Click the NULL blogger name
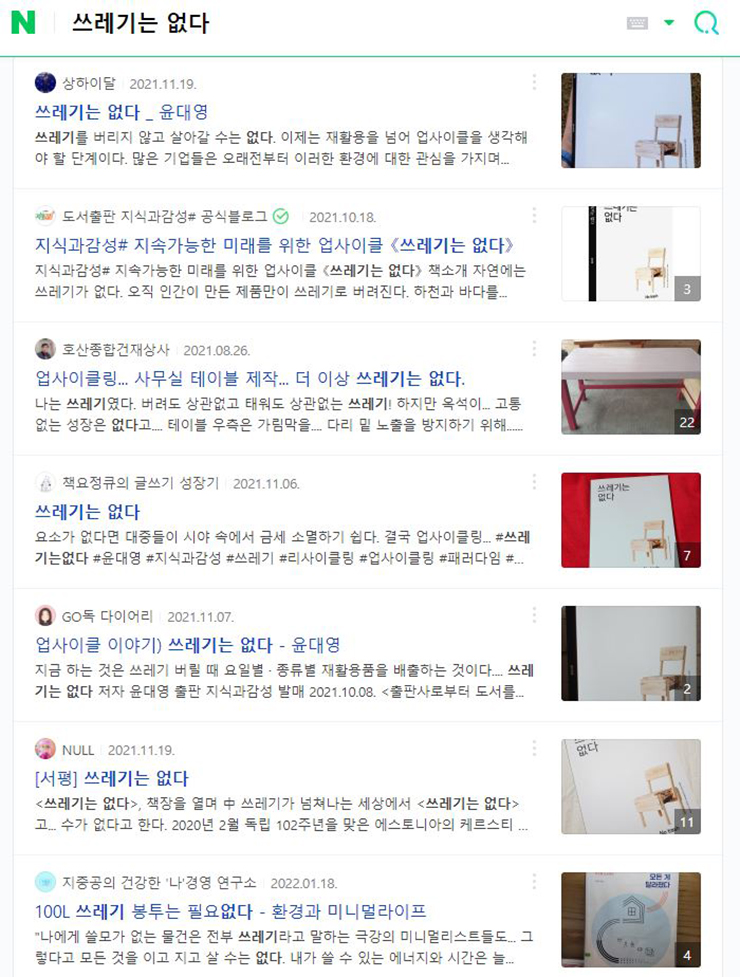This screenshot has height=977, width=740. point(78,750)
